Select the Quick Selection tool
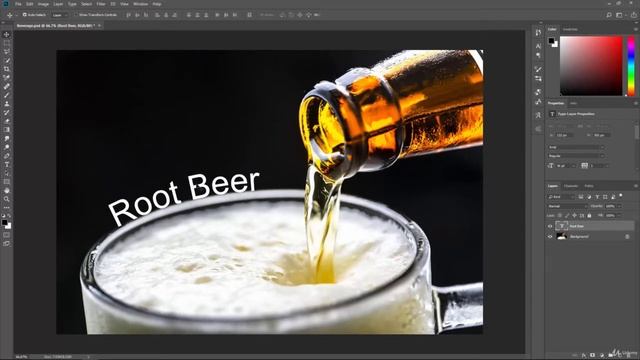The width and height of the screenshot is (640, 360). (x=7, y=60)
